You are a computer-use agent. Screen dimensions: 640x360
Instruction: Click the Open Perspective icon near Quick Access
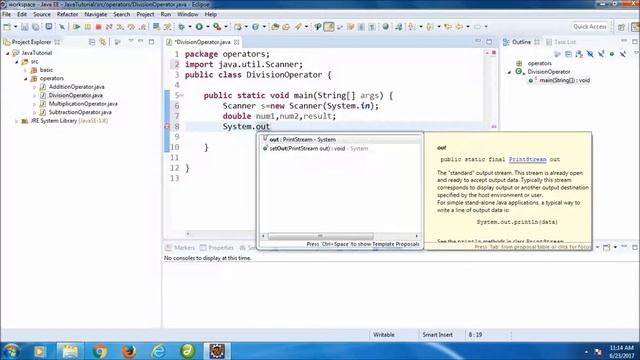pyautogui.click(x=621, y=27)
